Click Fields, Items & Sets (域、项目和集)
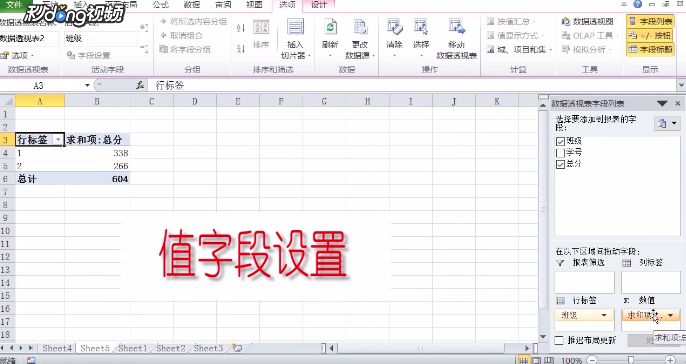The height and width of the screenshot is (364, 686). click(x=519, y=49)
